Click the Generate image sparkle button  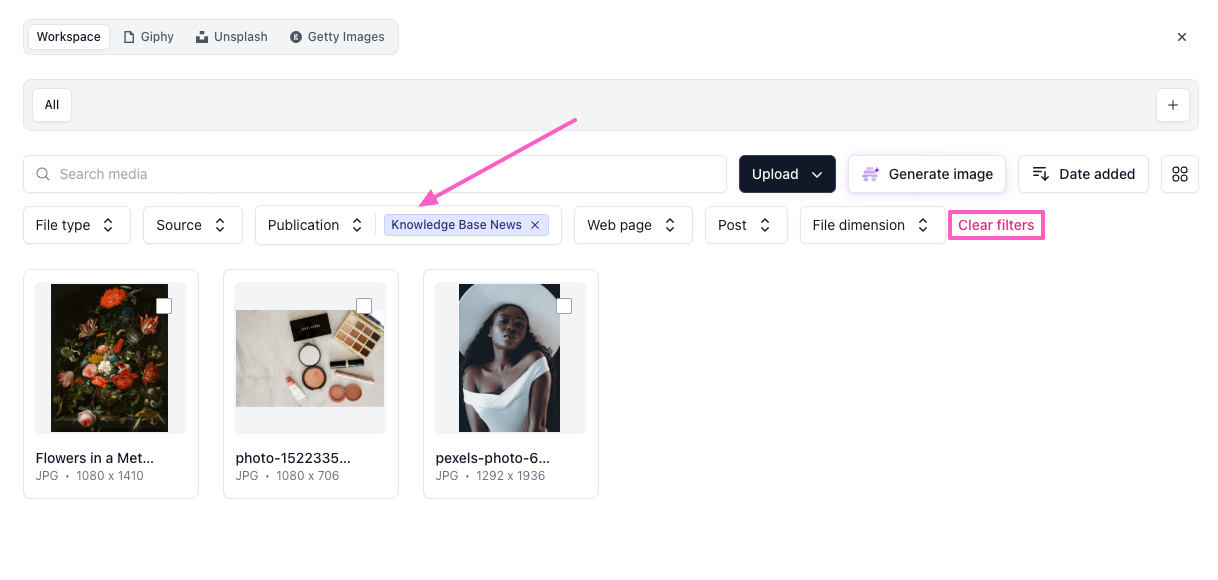(x=927, y=174)
